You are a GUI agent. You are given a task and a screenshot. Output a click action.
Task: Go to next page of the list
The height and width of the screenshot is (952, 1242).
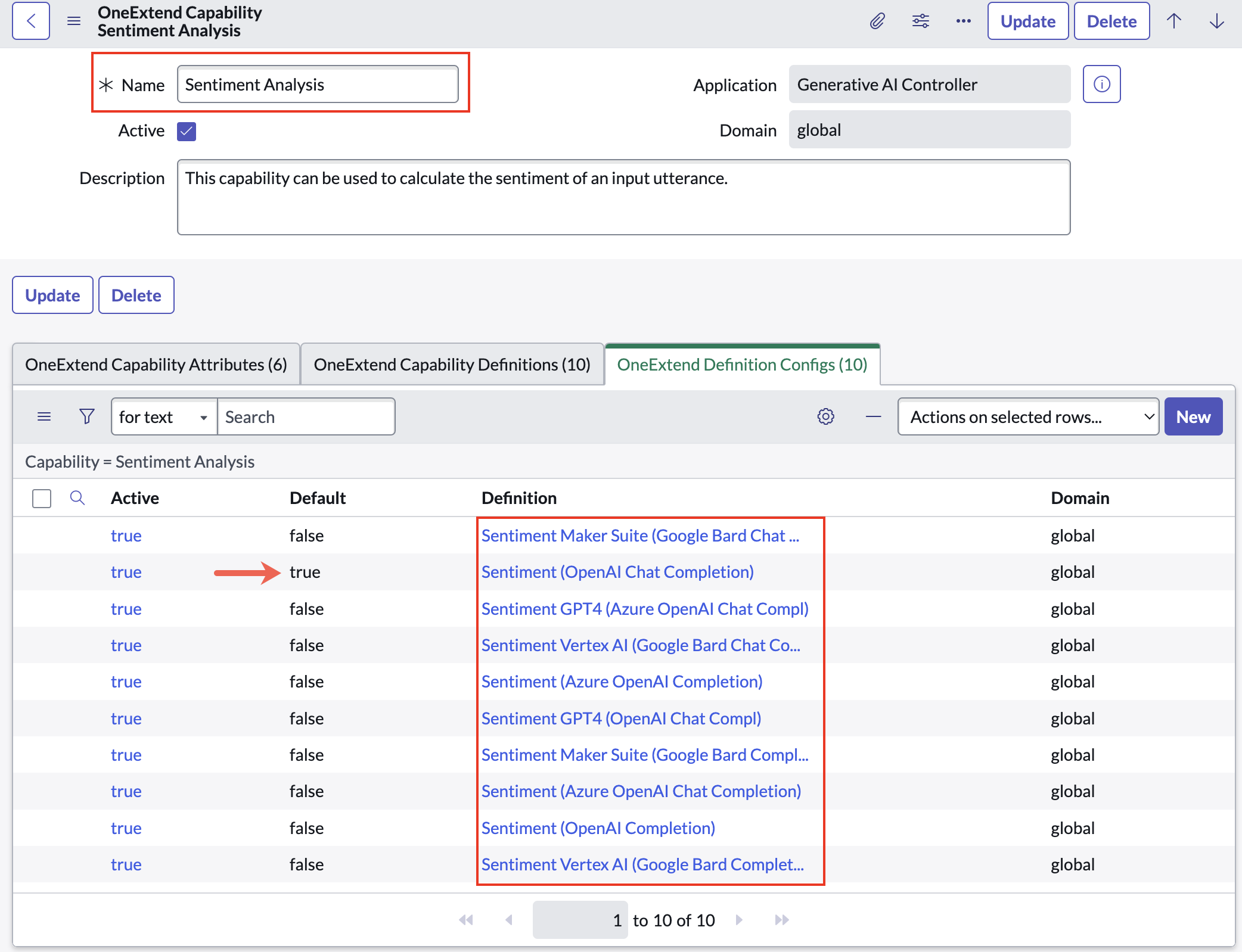pos(739,920)
